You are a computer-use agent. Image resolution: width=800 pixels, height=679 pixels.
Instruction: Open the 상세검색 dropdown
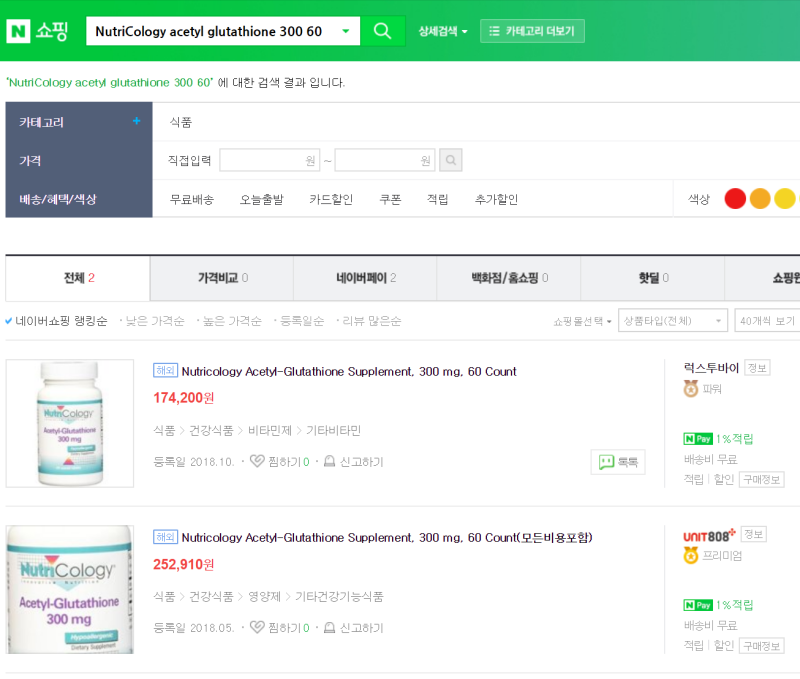coord(442,31)
